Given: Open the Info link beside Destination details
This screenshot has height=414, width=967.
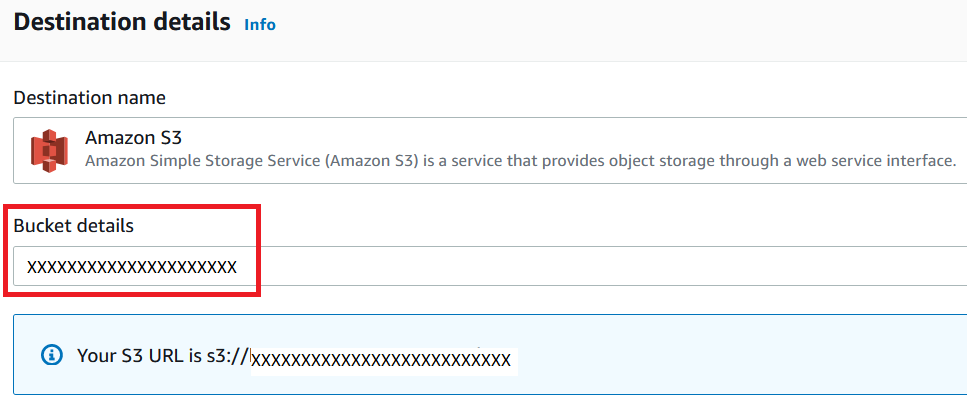Looking at the screenshot, I should 260,25.
